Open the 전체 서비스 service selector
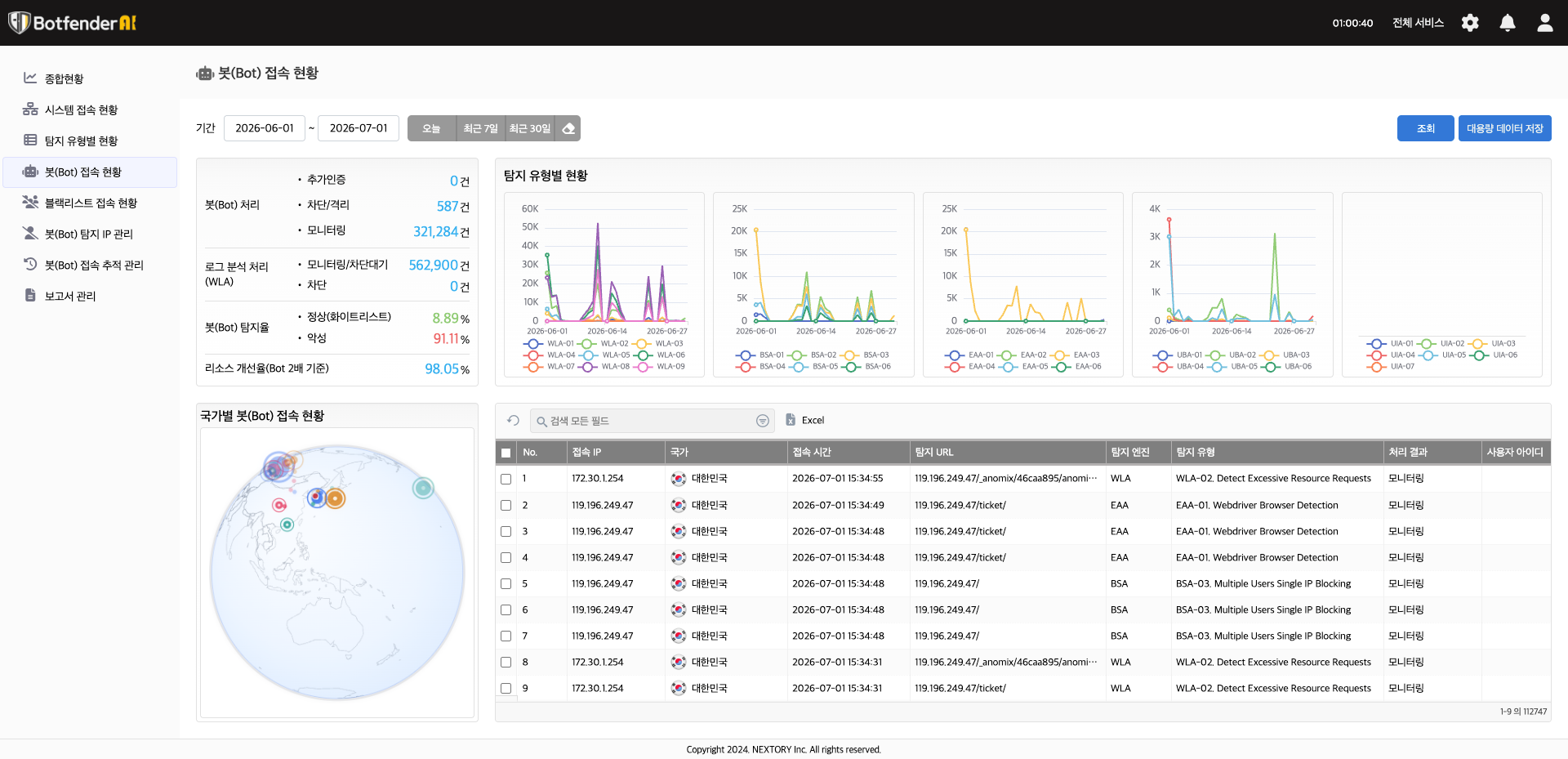Screen dimensions: 1568x759 point(1418,23)
